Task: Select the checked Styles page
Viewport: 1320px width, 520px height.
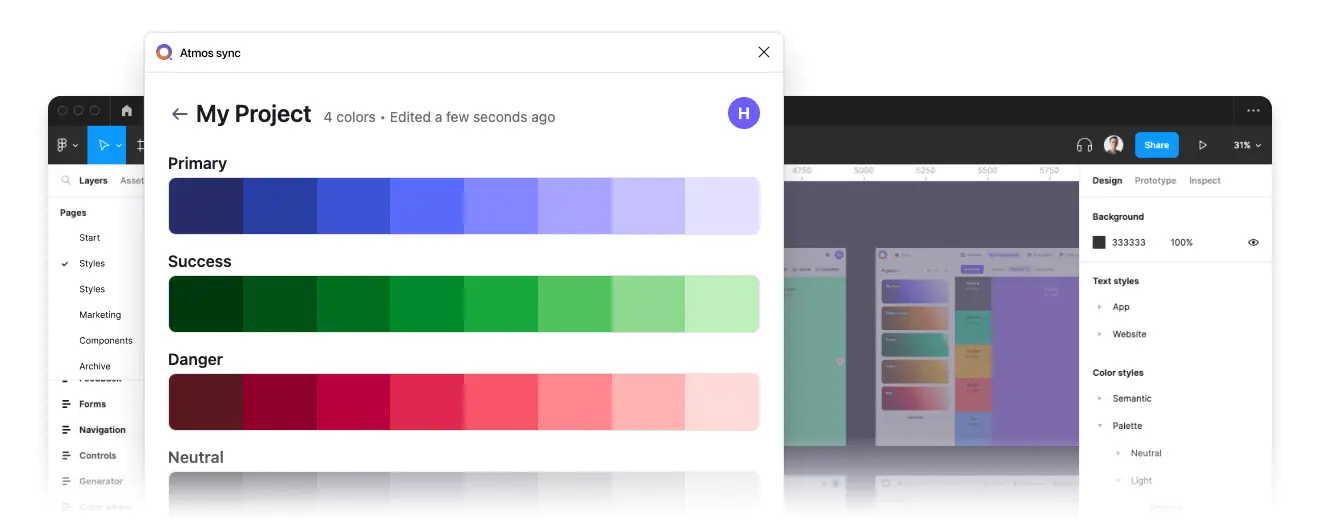Action: click(92, 264)
